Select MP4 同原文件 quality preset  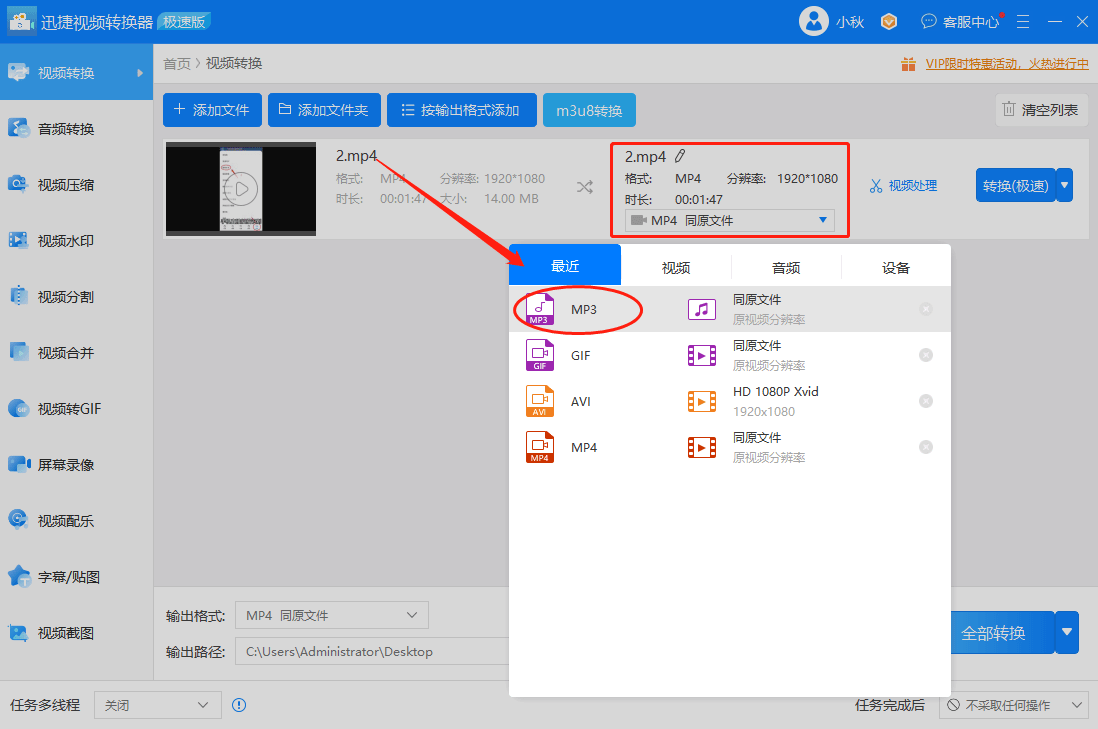click(x=768, y=447)
